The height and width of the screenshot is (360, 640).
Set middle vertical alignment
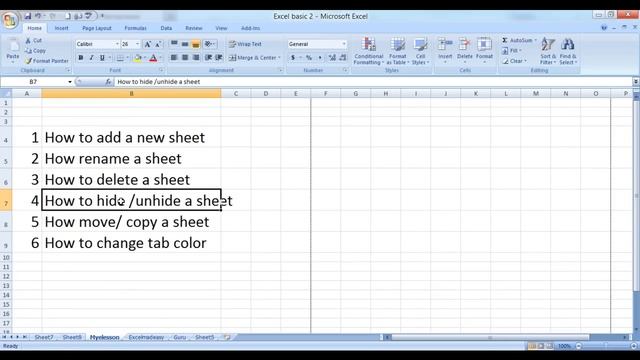pyautogui.click(x=185, y=44)
